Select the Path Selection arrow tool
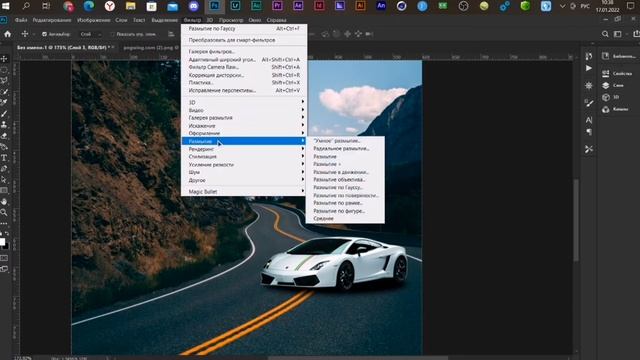This screenshot has height=360, width=640. (x=4, y=180)
